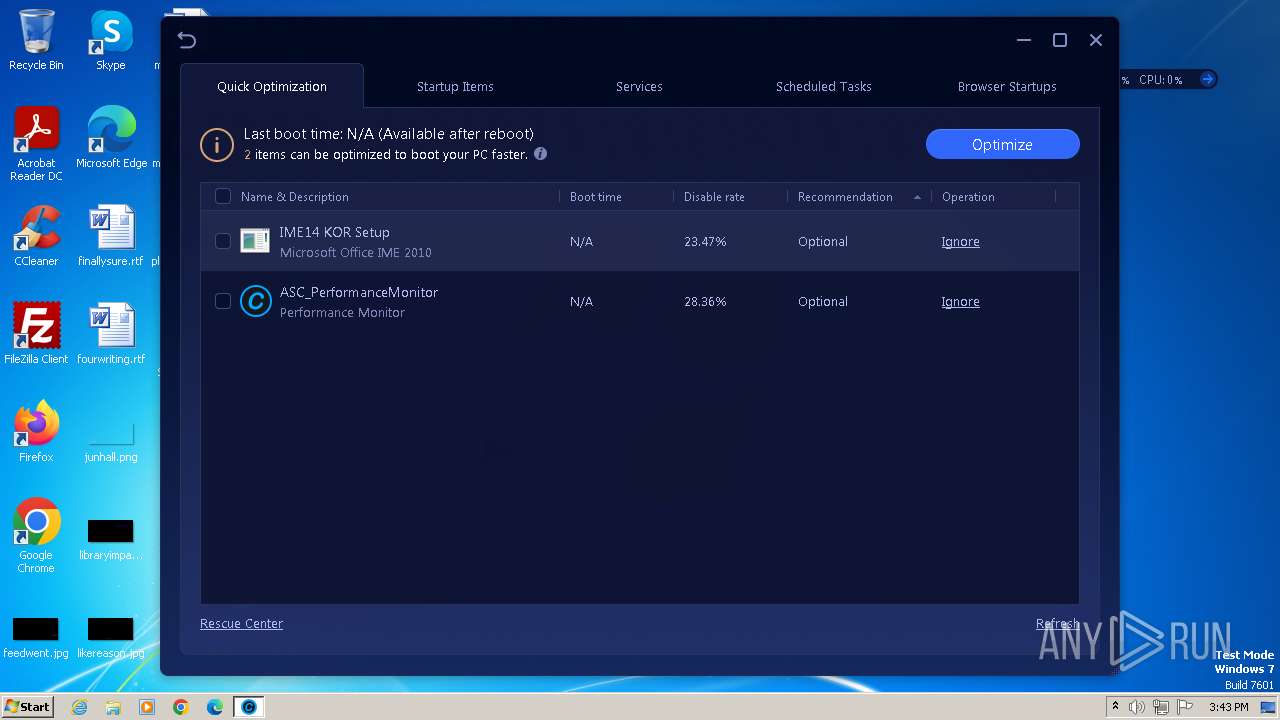Screen dimensions: 1280x720
Task: Select the CCleaner desktop shortcut
Action: coord(36,236)
